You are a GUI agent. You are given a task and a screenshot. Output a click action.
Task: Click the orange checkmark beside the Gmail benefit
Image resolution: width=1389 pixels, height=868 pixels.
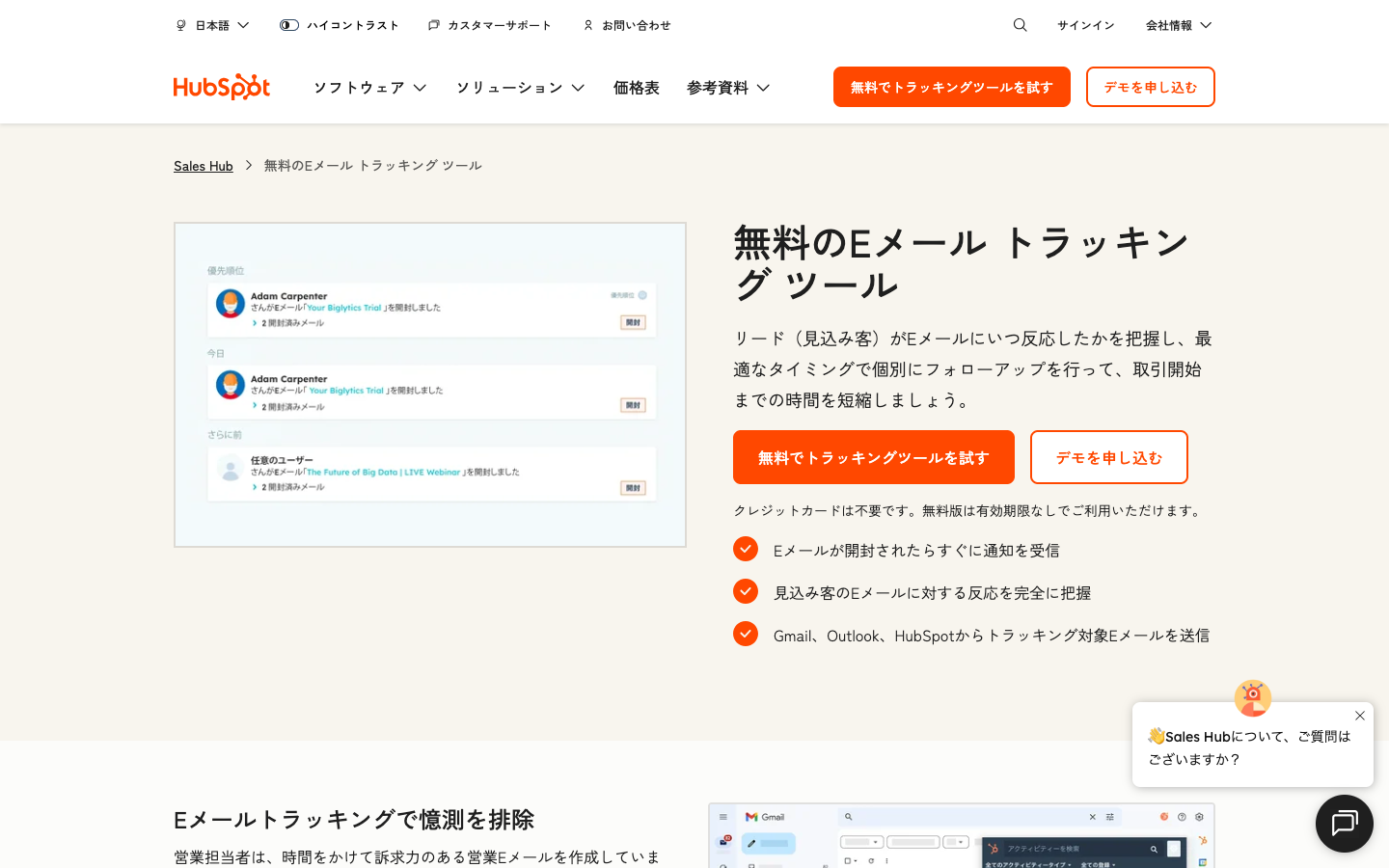(x=746, y=634)
